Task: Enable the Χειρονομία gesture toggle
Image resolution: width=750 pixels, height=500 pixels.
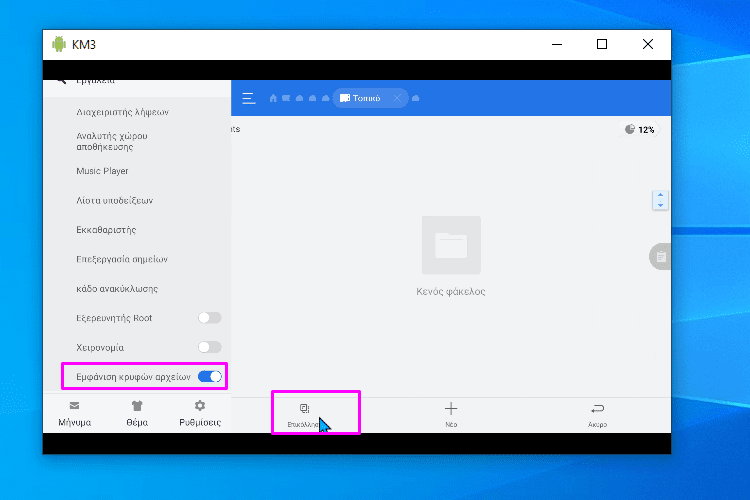Action: click(x=209, y=347)
